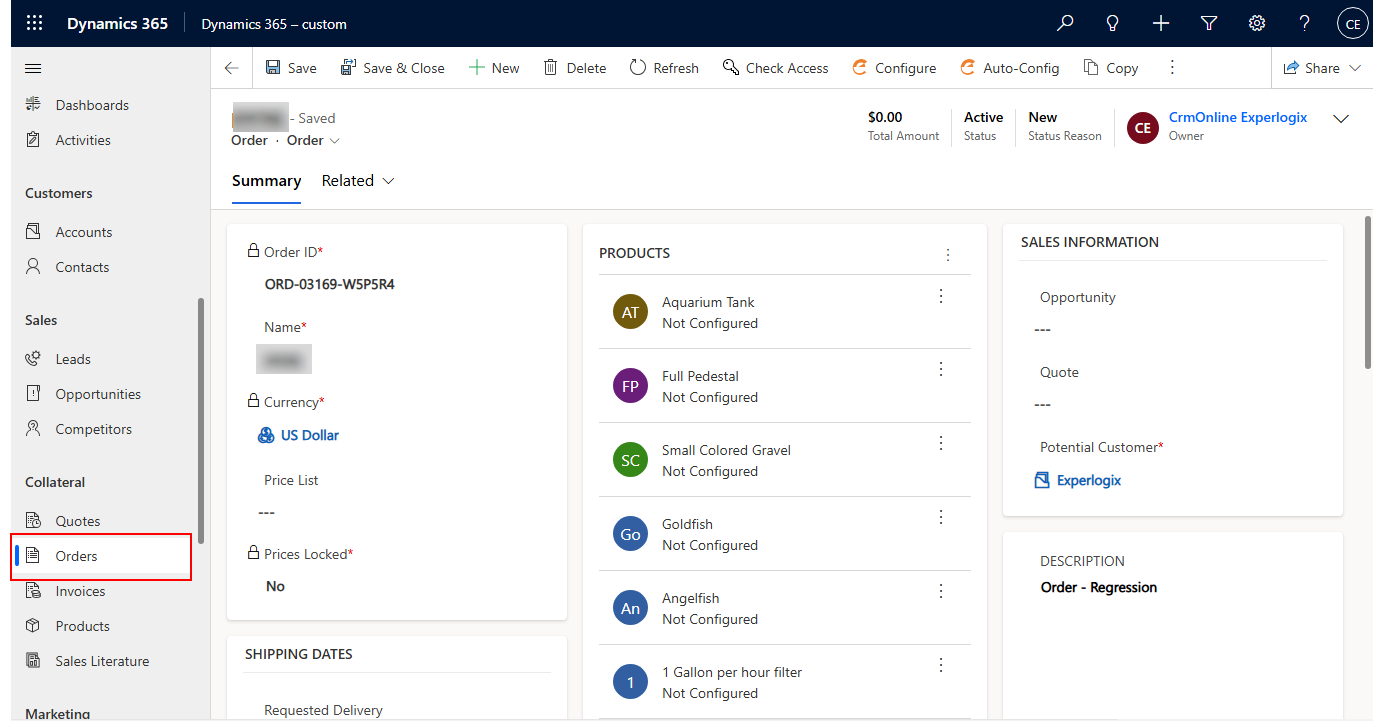Expand the header details chevron
This screenshot has height=721, width=1373.
(1341, 119)
